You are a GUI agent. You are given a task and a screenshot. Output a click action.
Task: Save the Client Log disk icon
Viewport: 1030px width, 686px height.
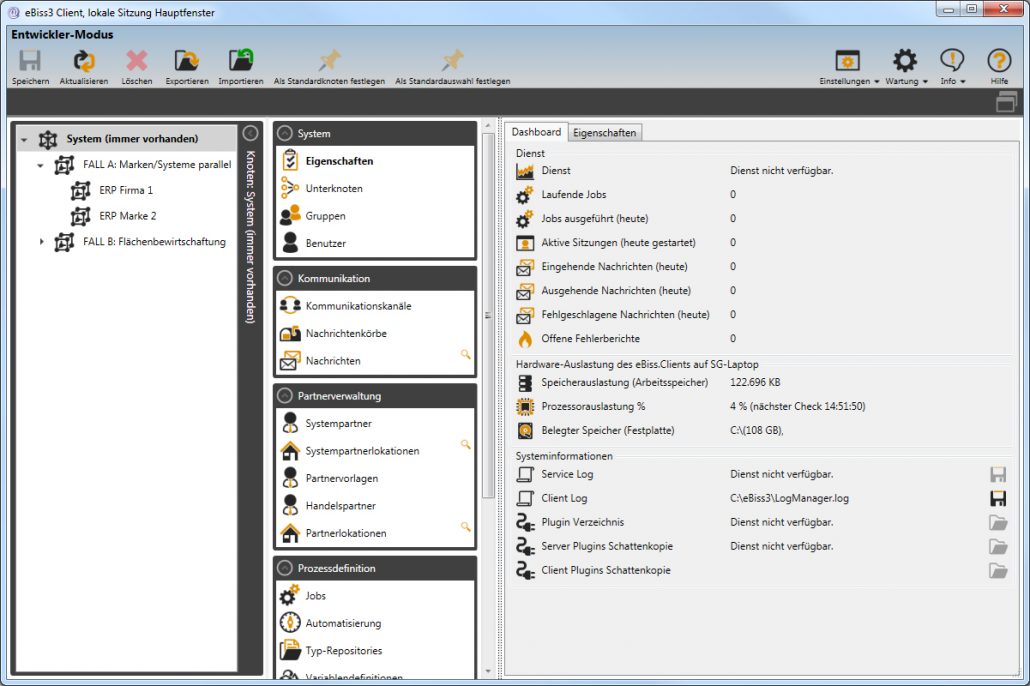998,499
